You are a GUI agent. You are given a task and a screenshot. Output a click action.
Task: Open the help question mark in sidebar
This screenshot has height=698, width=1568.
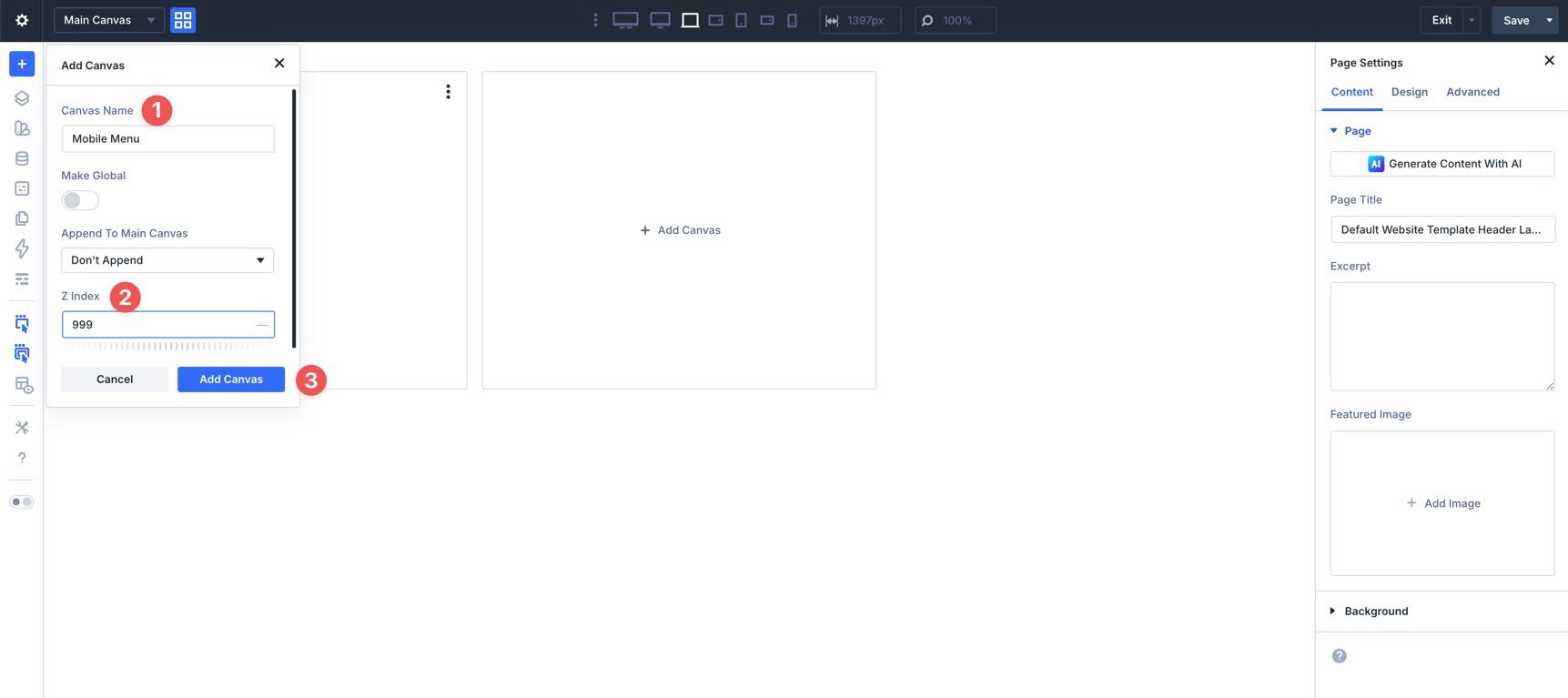(22, 458)
